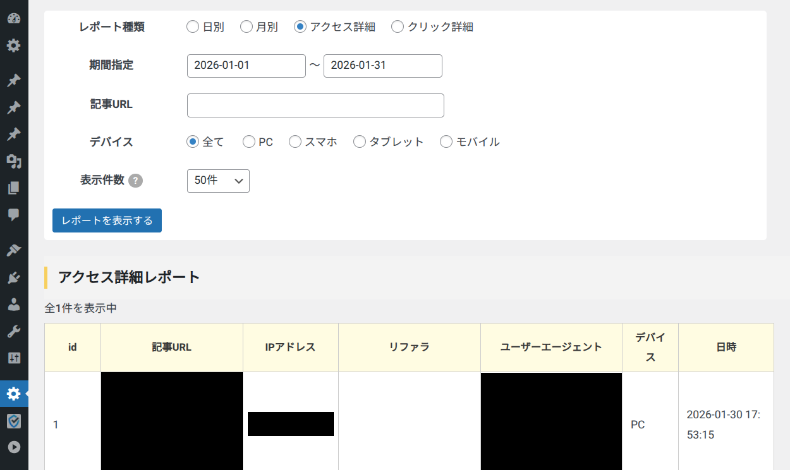Screen dimensions: 790x470
Task: Click the id column header
Action: pos(73,348)
